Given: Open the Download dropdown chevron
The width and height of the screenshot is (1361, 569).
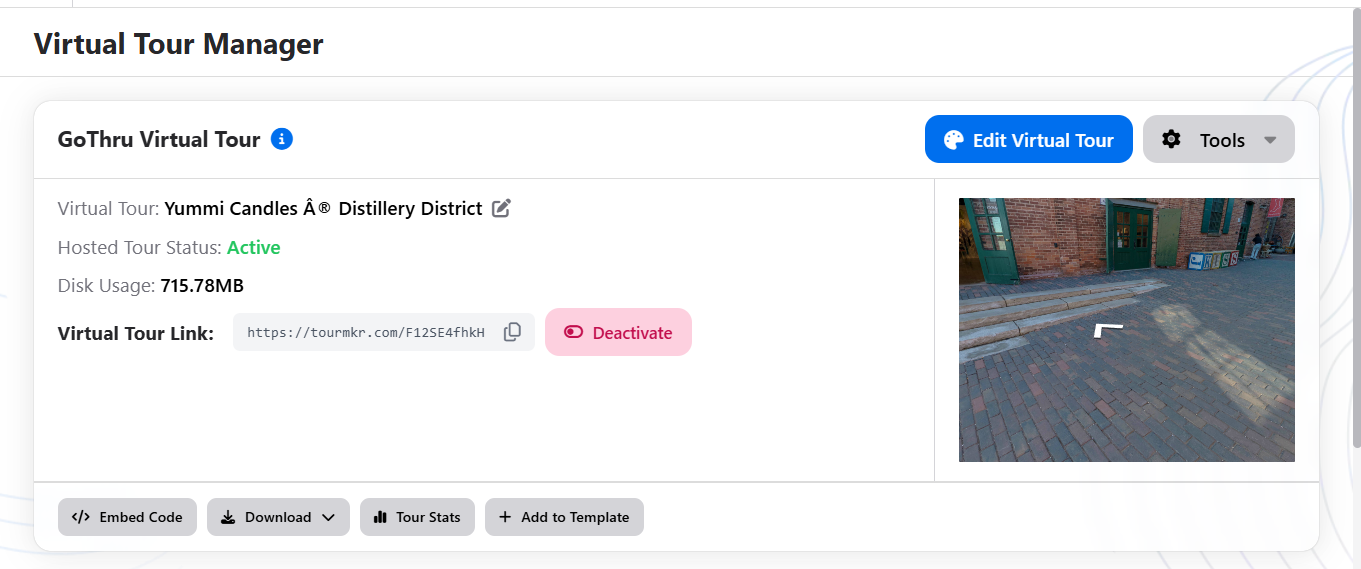Looking at the screenshot, I should (x=329, y=517).
